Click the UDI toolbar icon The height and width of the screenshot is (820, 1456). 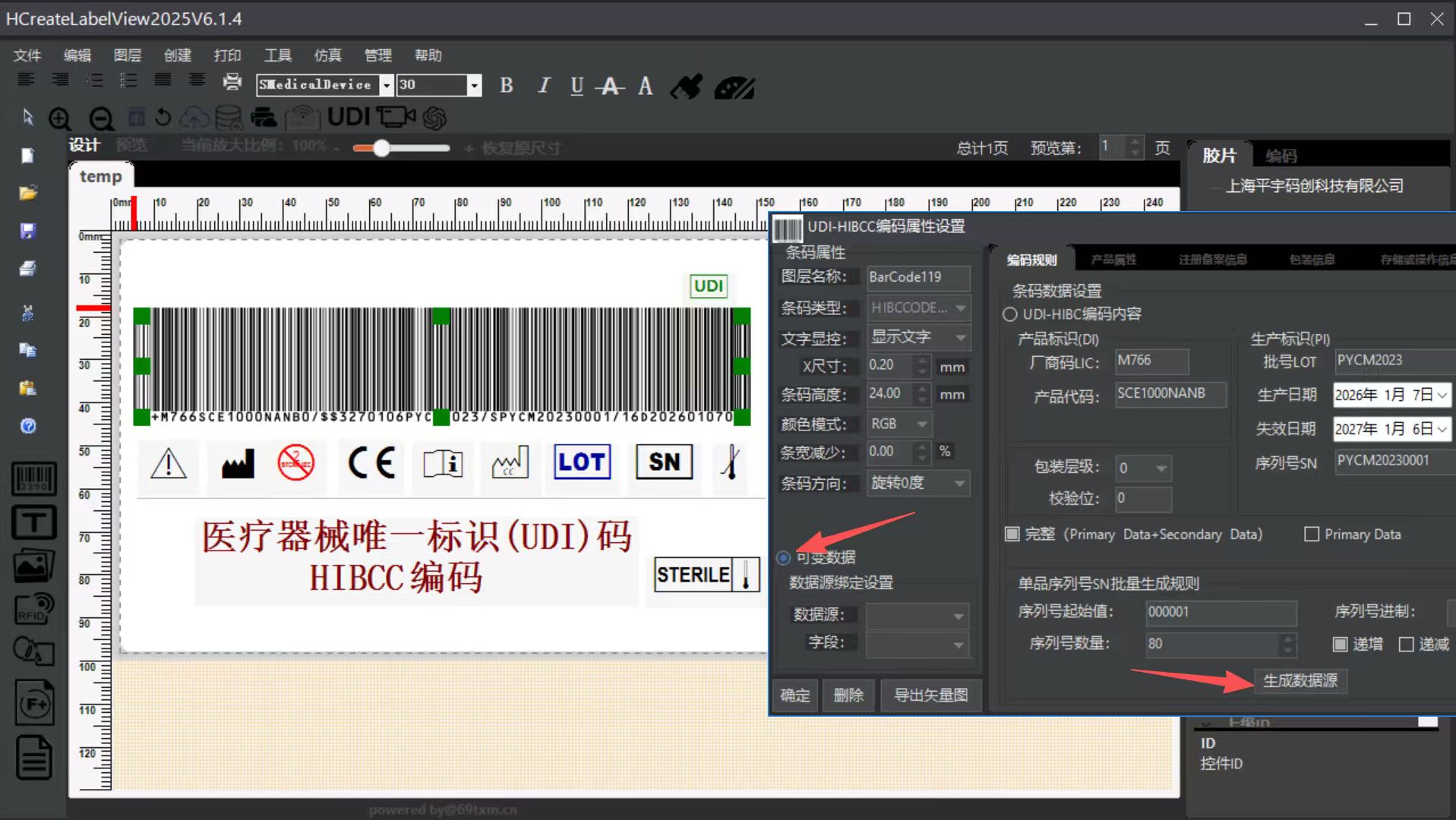pyautogui.click(x=349, y=117)
